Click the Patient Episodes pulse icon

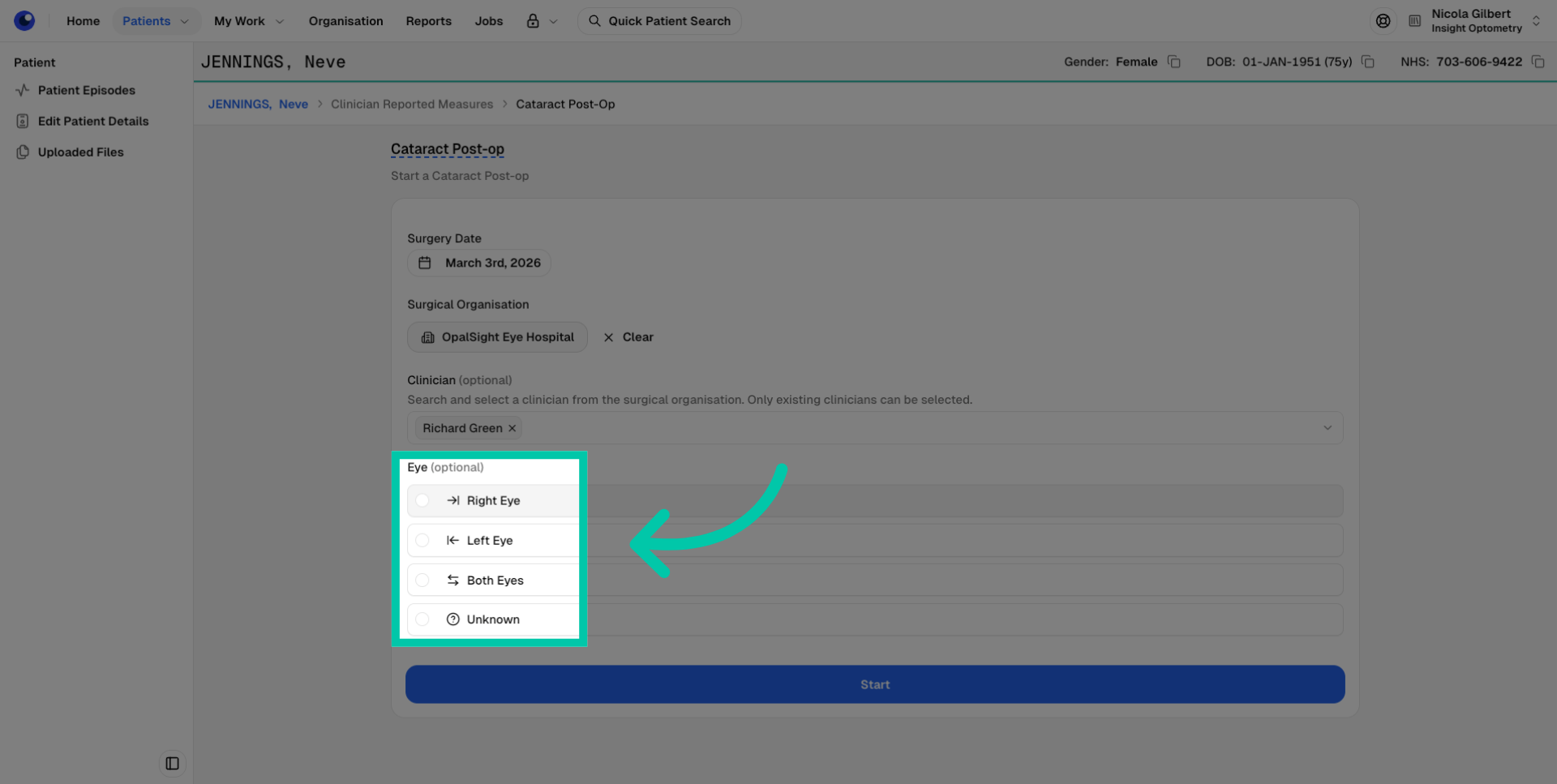23,90
